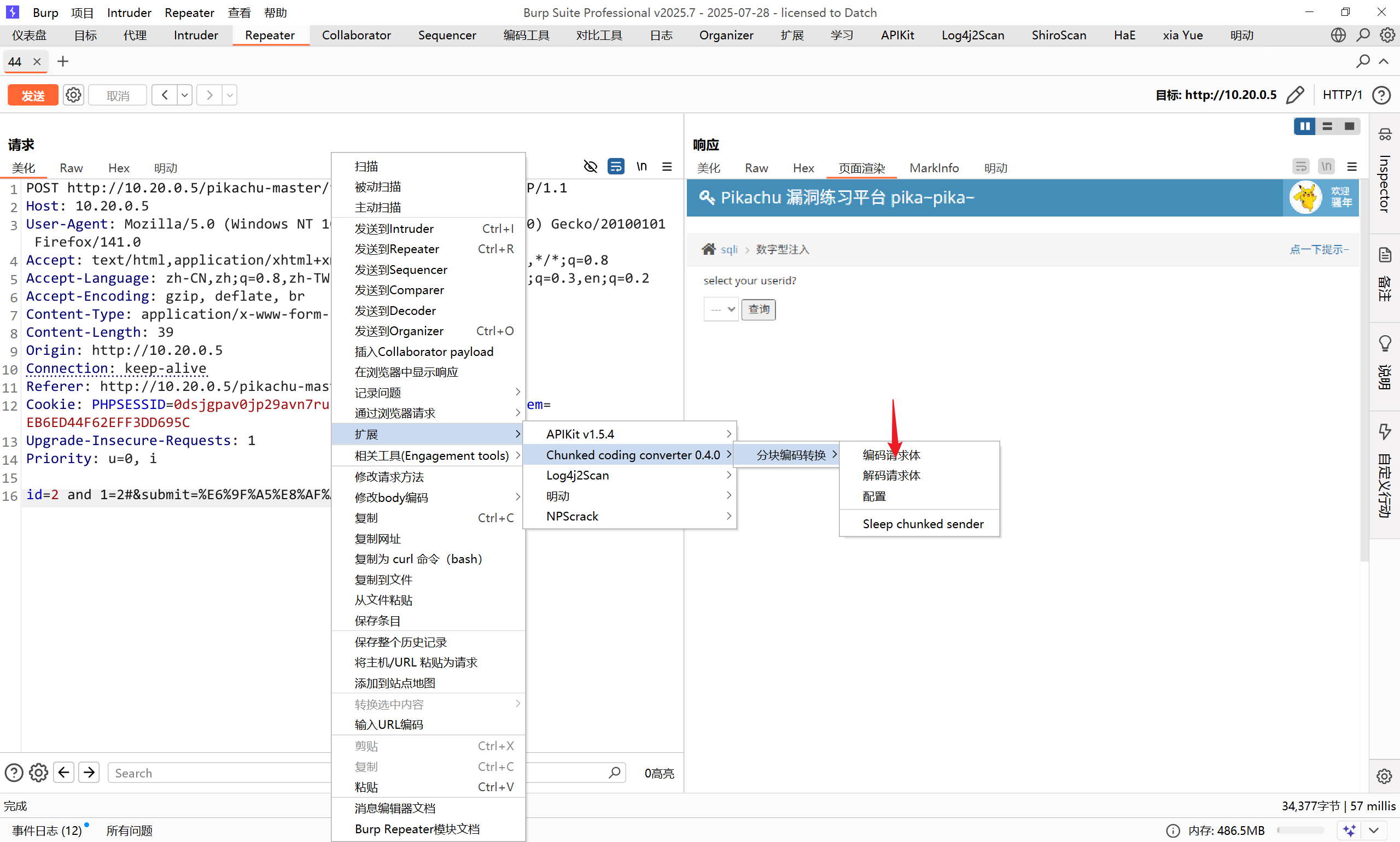Open request pane hamburger menu icon
The height and width of the screenshot is (842, 1400).
point(667,166)
